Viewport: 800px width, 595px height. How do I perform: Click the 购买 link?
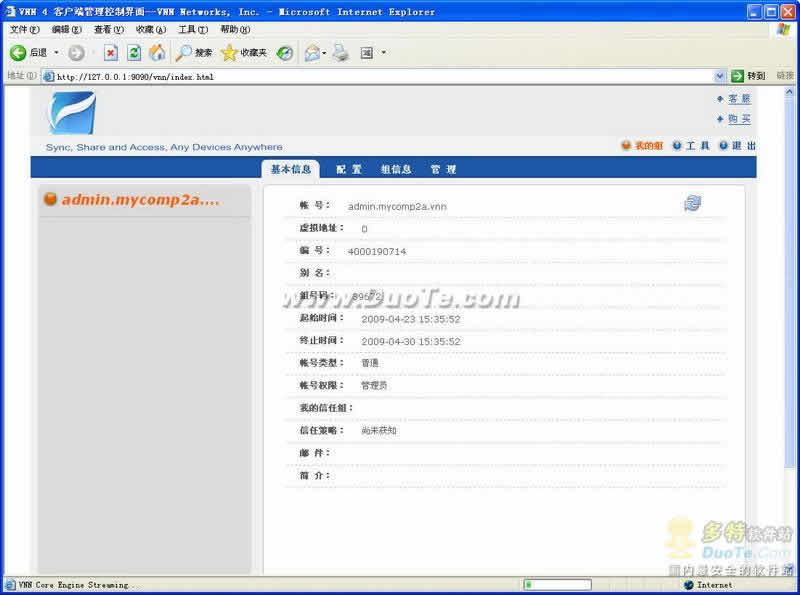pos(739,119)
